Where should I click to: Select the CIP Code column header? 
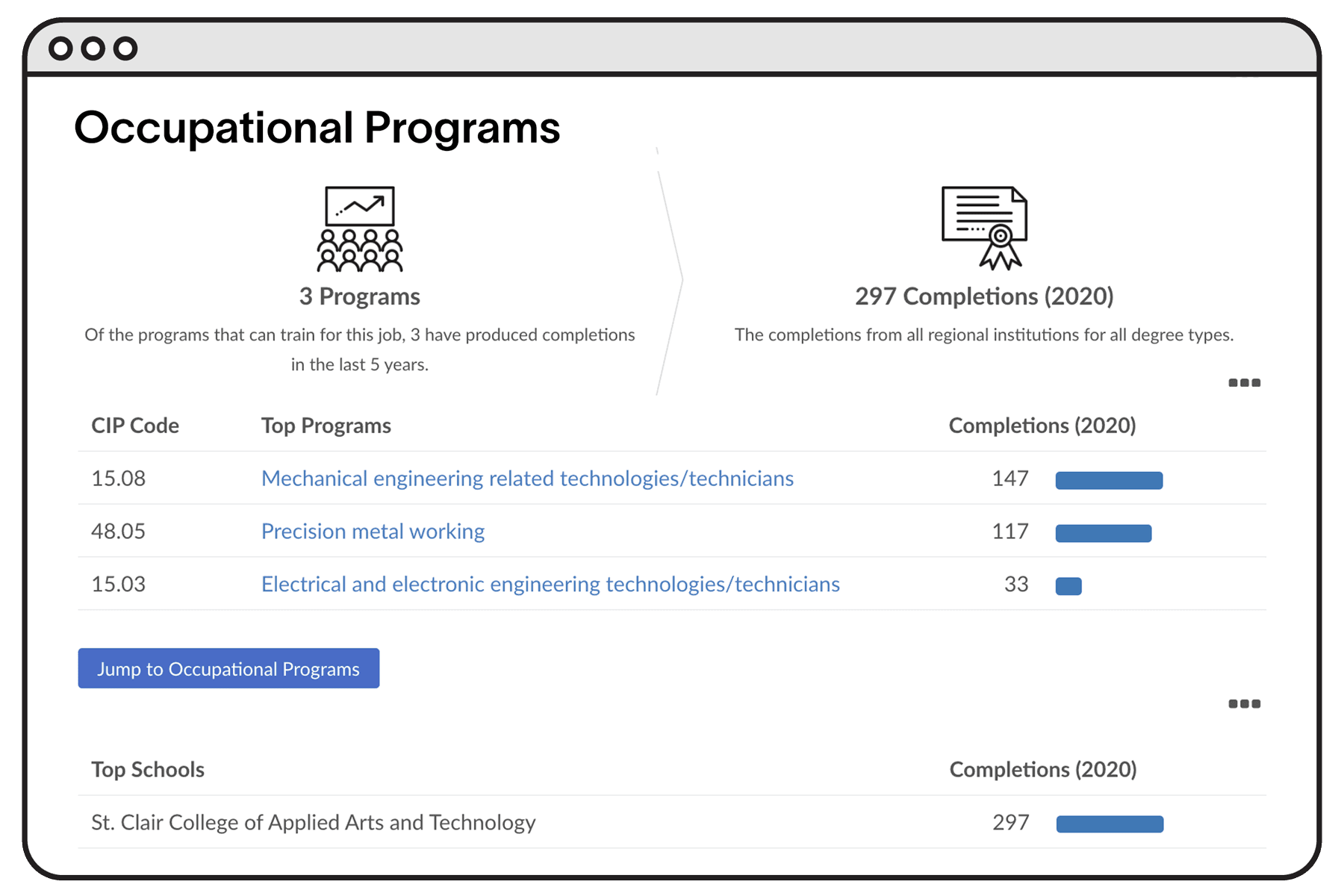click(135, 426)
